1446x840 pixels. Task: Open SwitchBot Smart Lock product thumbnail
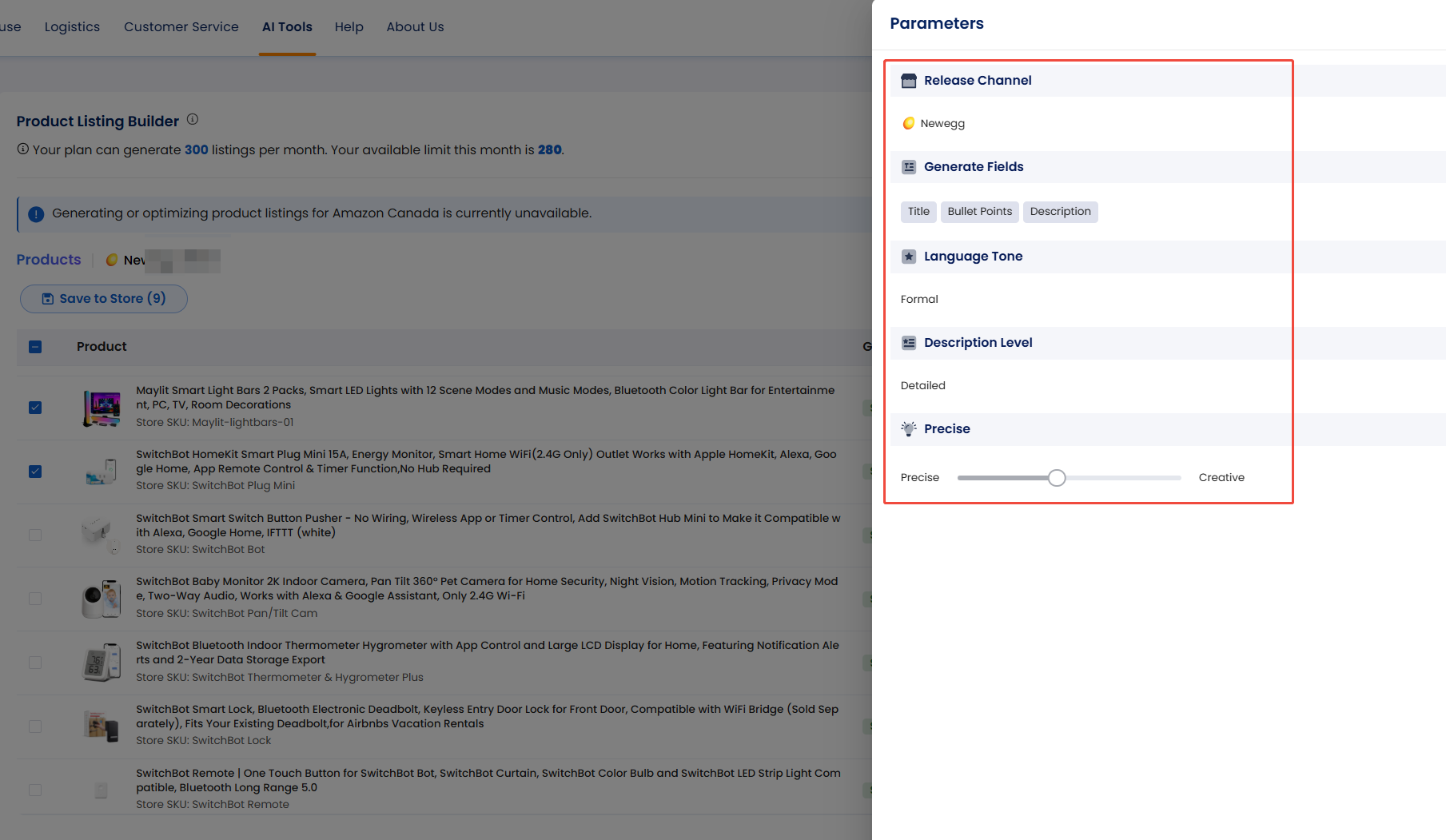[102, 727]
